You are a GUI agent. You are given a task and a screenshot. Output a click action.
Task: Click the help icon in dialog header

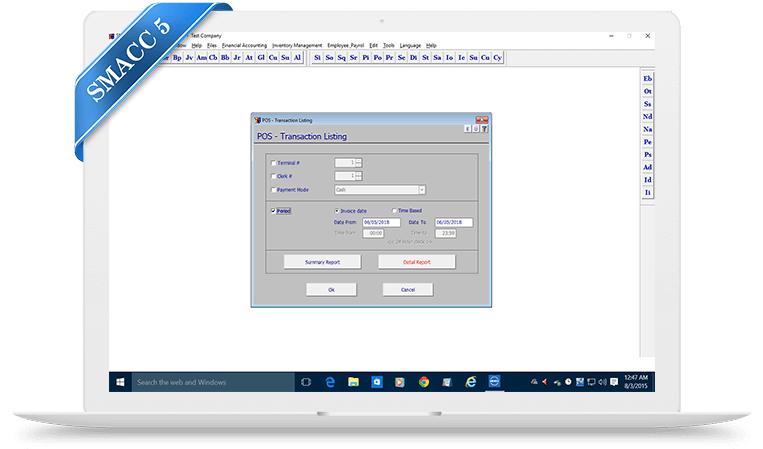point(484,128)
